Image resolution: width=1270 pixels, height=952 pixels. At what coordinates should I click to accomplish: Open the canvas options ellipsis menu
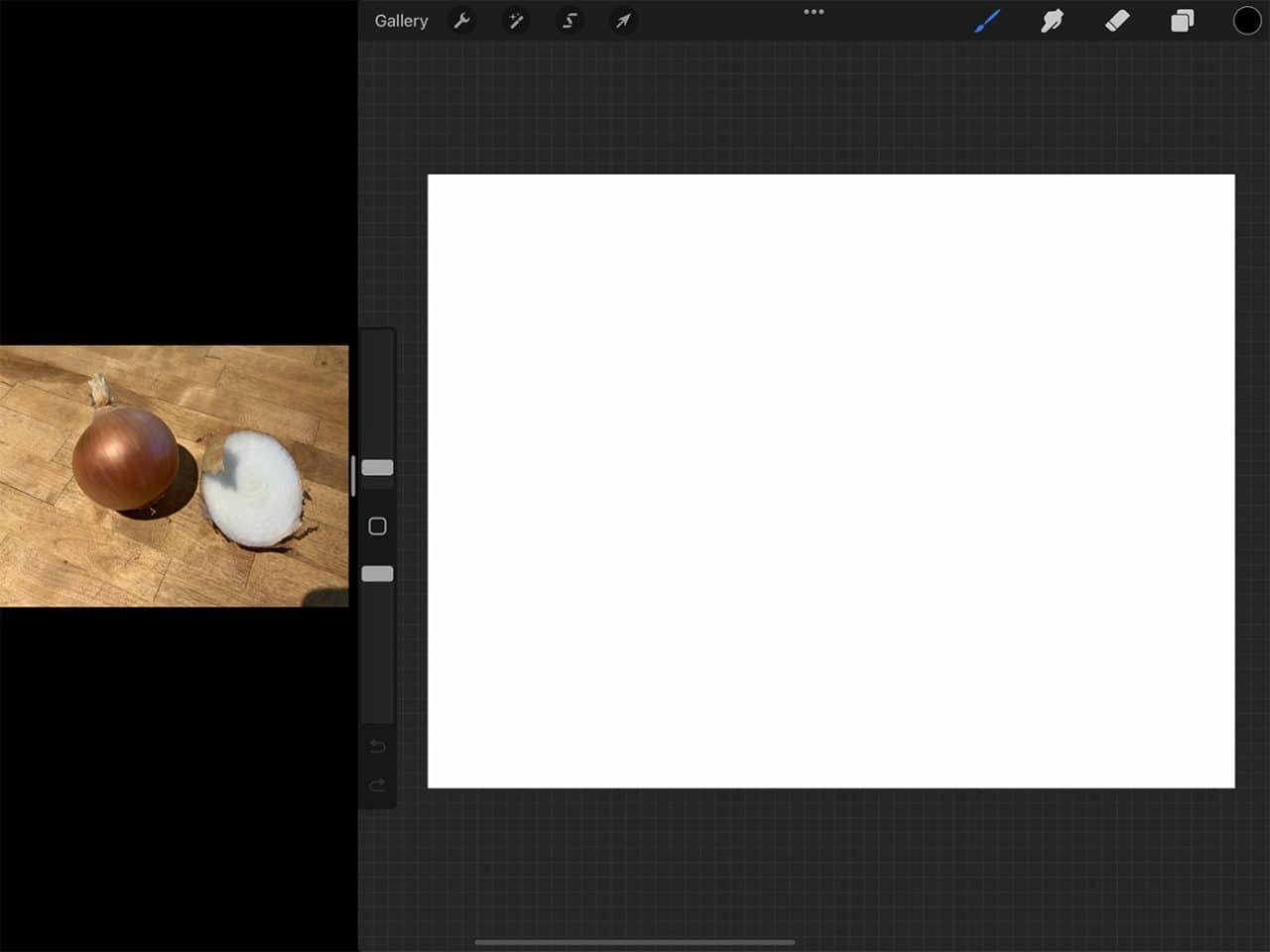pyautogui.click(x=814, y=12)
